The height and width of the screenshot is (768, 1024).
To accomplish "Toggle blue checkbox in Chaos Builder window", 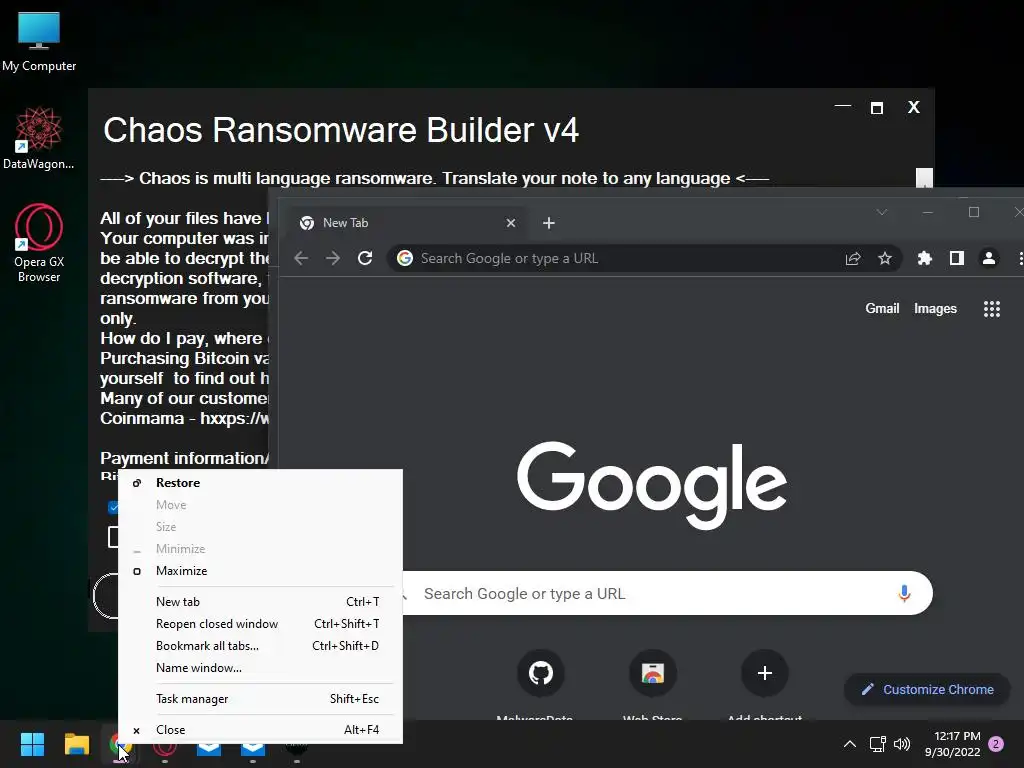I will coord(113,507).
